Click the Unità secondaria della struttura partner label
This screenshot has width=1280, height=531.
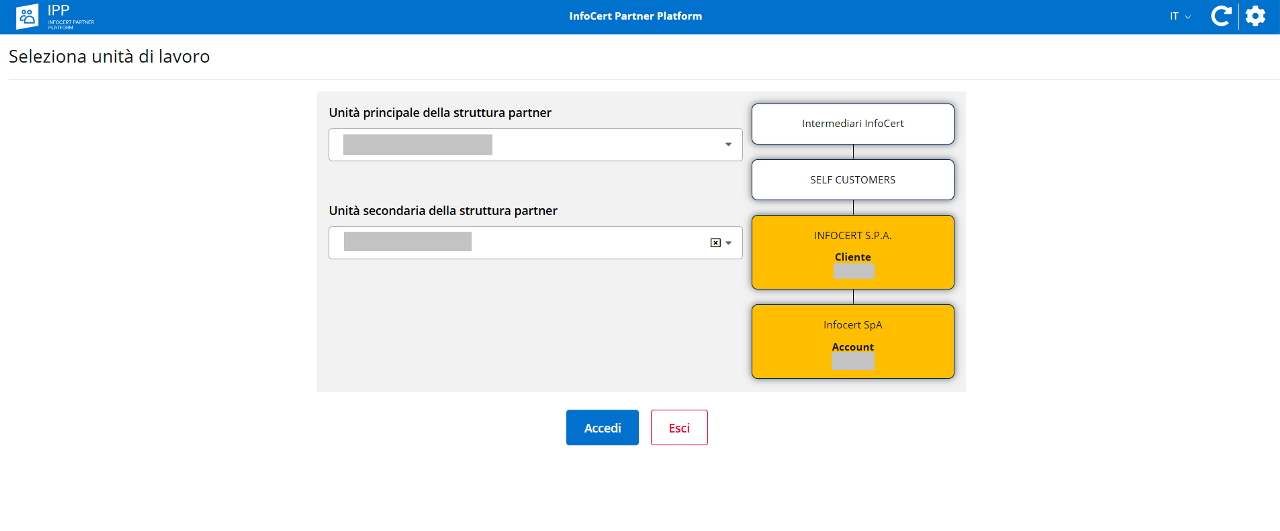tap(443, 211)
